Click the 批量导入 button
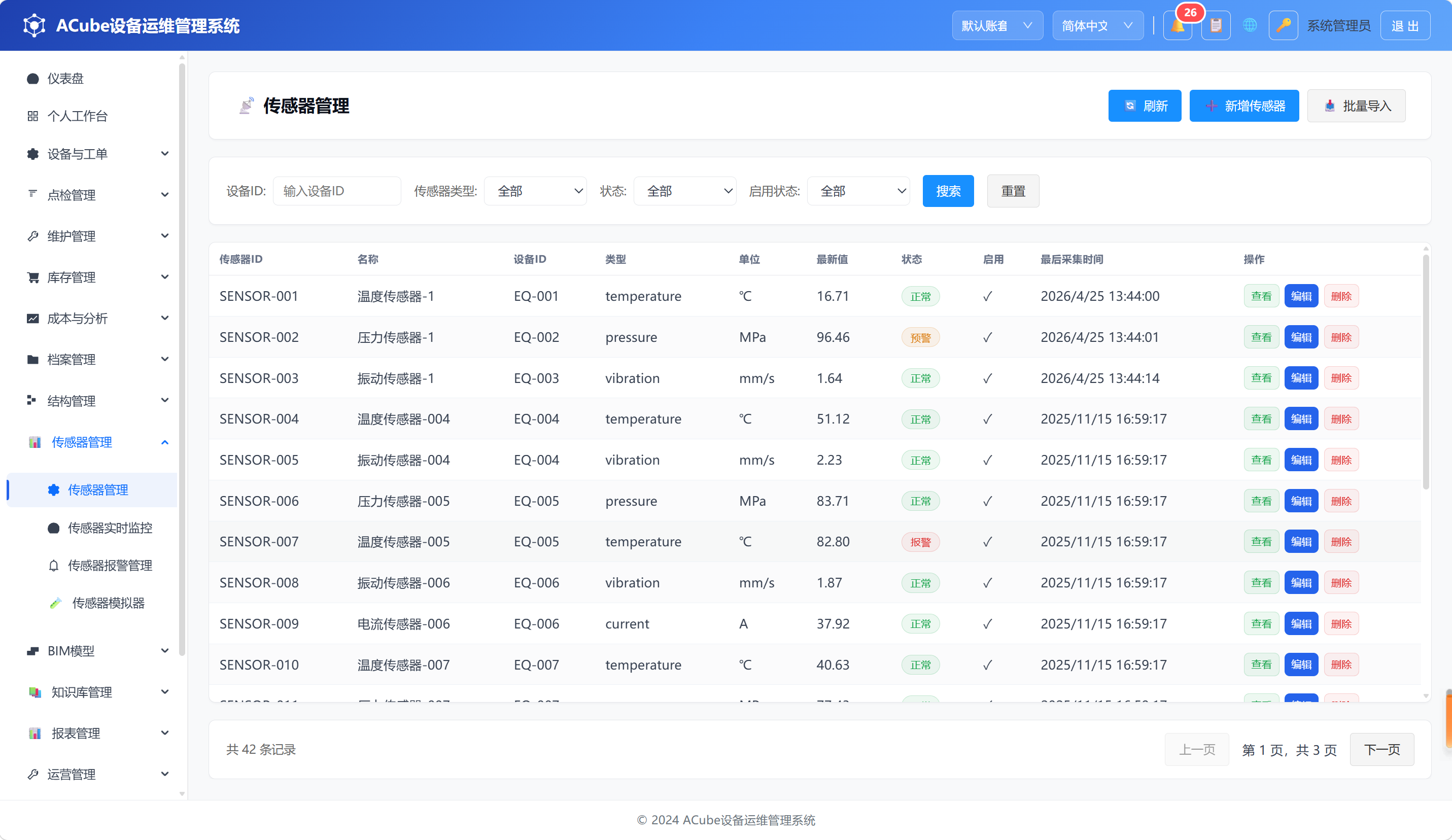1452x840 pixels. click(1356, 106)
